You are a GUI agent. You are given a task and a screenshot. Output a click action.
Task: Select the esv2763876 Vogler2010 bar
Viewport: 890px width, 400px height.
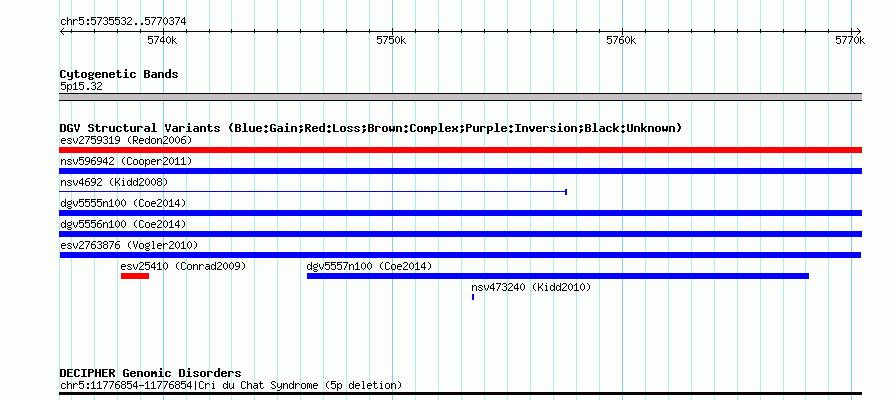pos(460,255)
